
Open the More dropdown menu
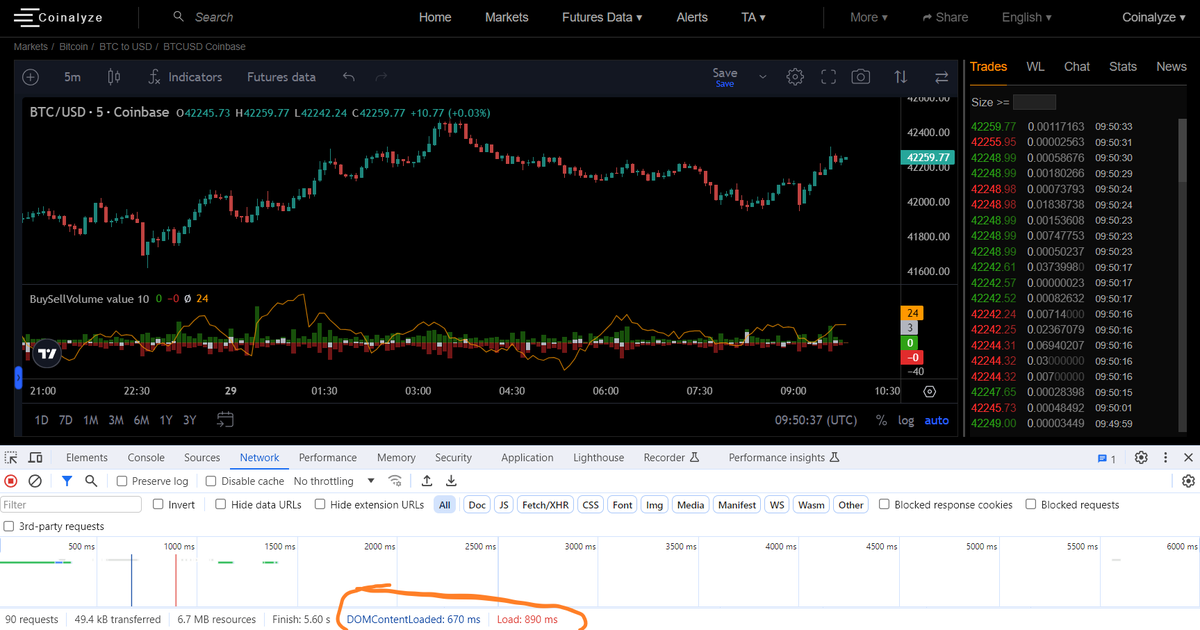pyautogui.click(x=868, y=17)
